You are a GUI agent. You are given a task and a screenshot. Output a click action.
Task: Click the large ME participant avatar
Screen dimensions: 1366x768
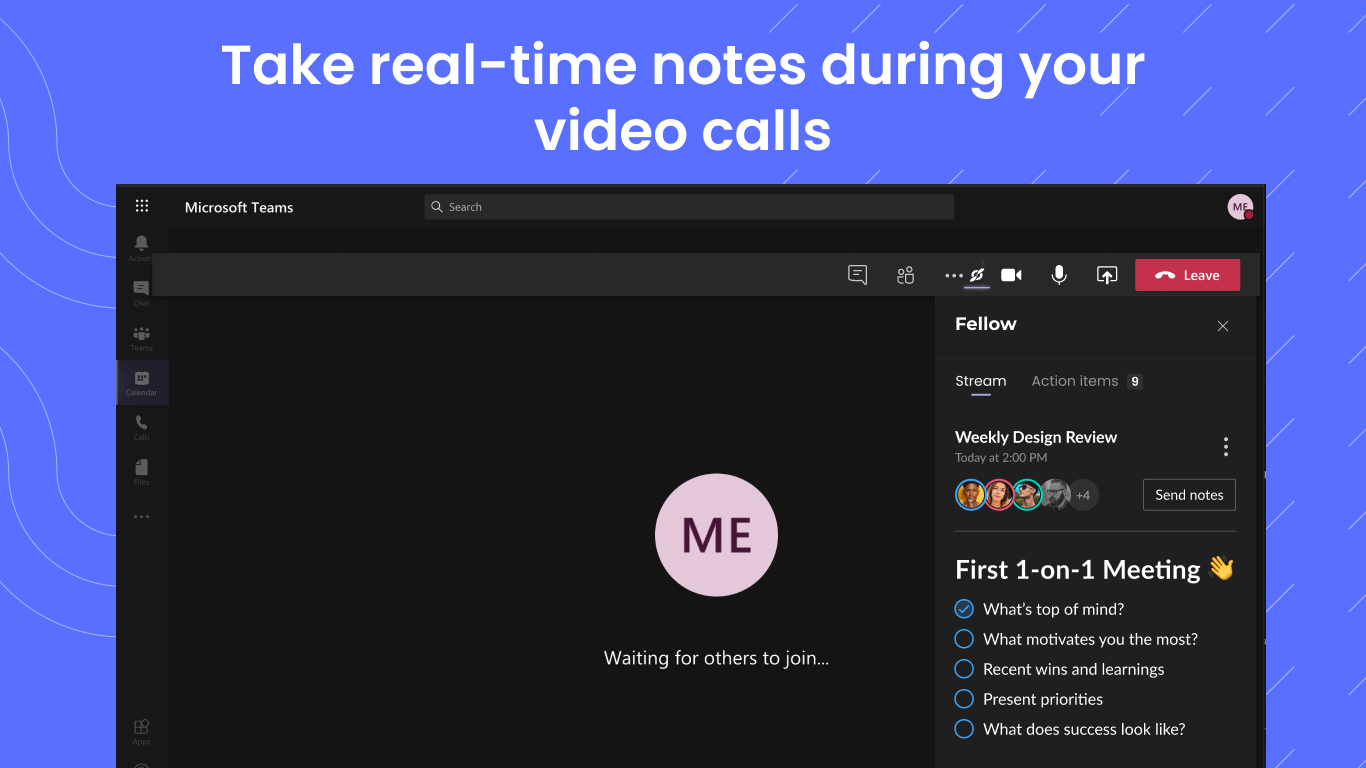click(716, 535)
